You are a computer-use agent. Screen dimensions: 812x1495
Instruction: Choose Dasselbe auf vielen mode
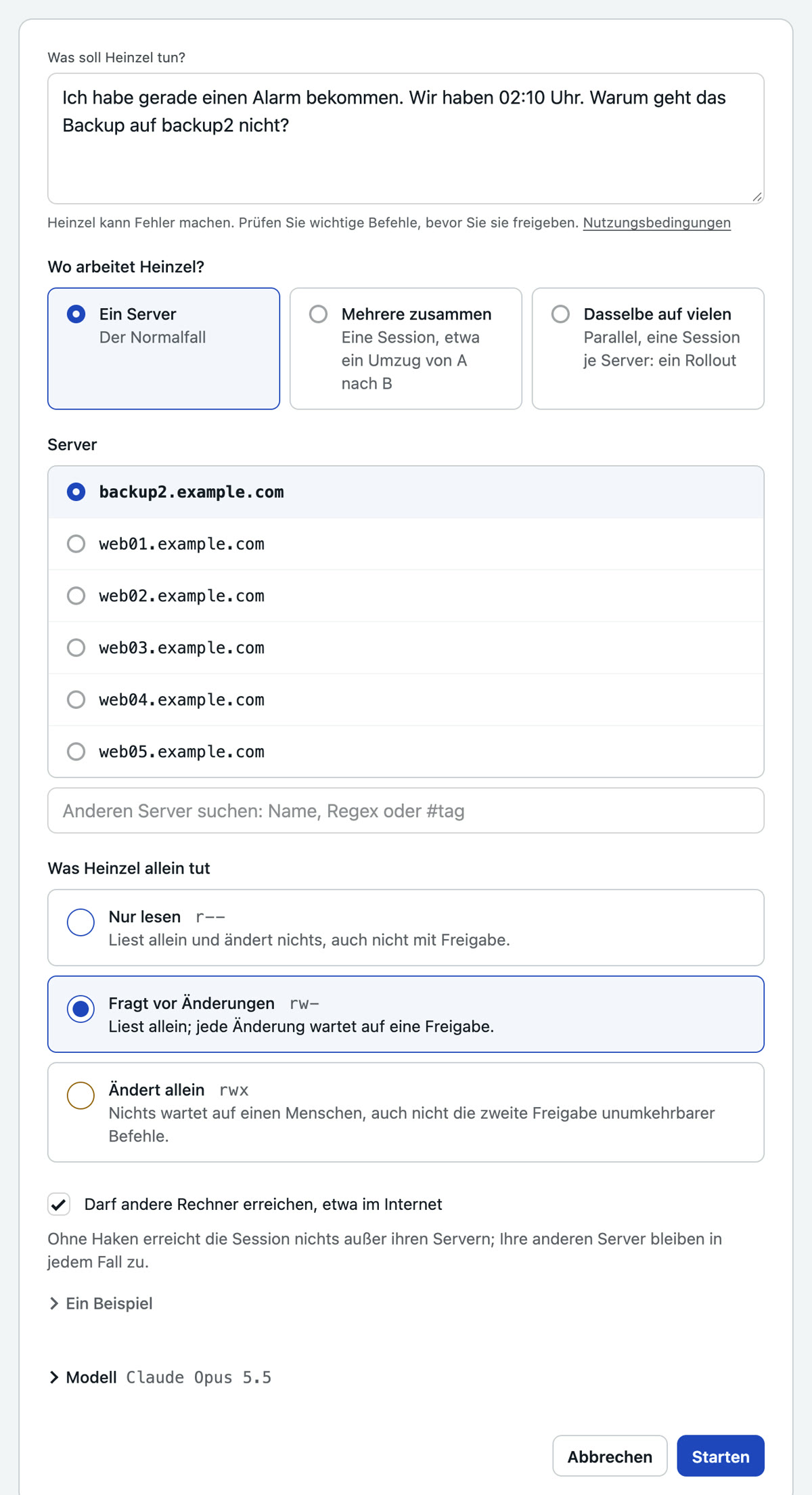(x=648, y=349)
